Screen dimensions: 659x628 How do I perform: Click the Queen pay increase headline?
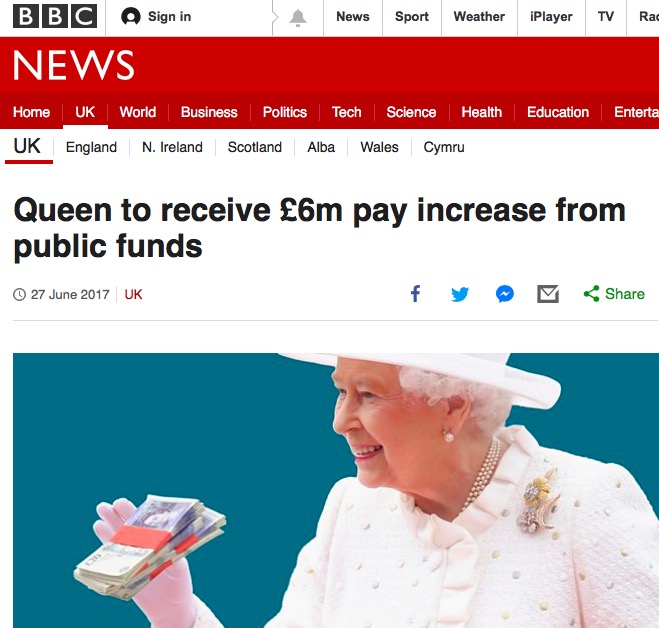[x=319, y=228]
